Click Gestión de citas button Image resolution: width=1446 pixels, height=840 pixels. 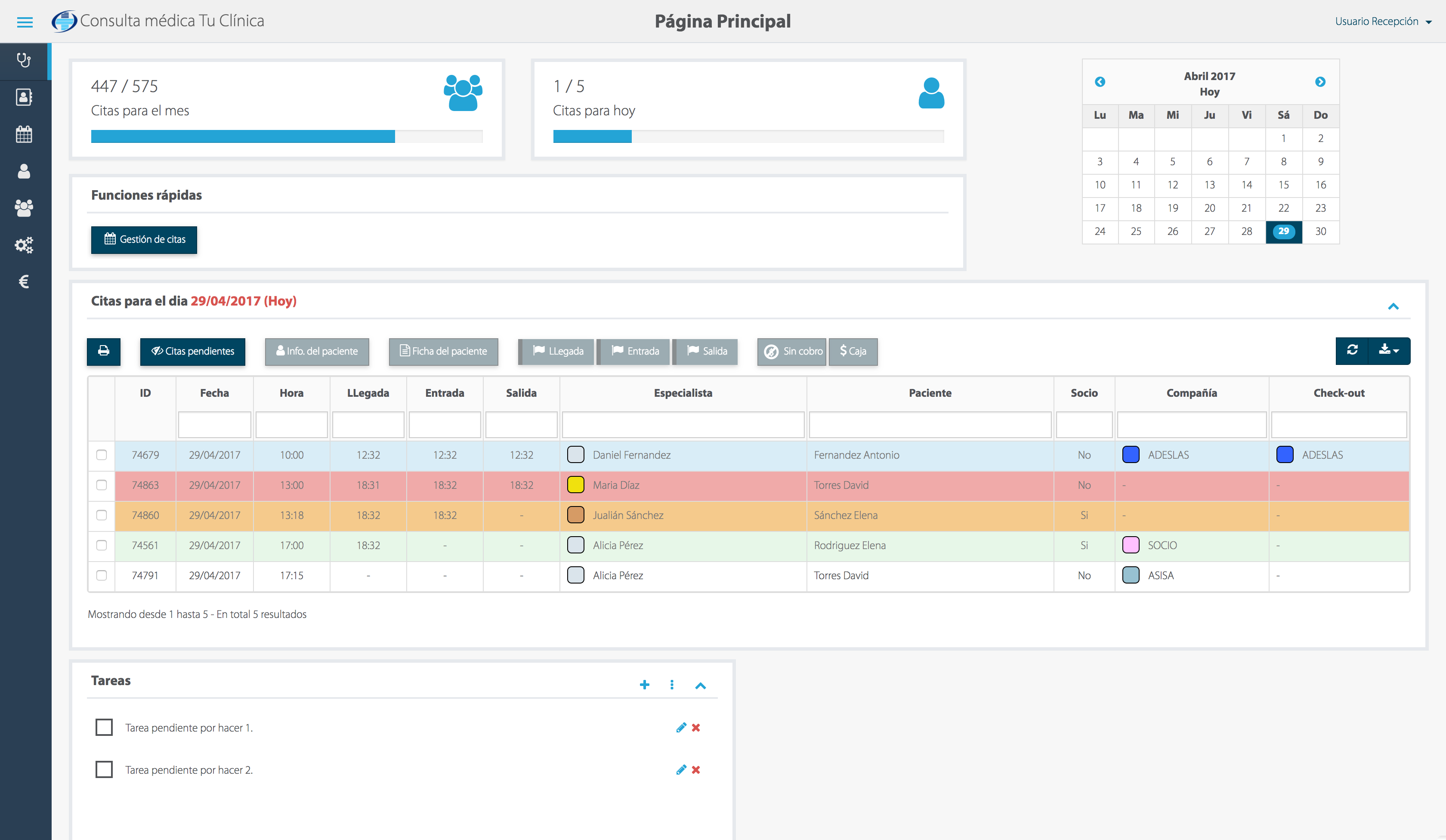[x=144, y=239]
